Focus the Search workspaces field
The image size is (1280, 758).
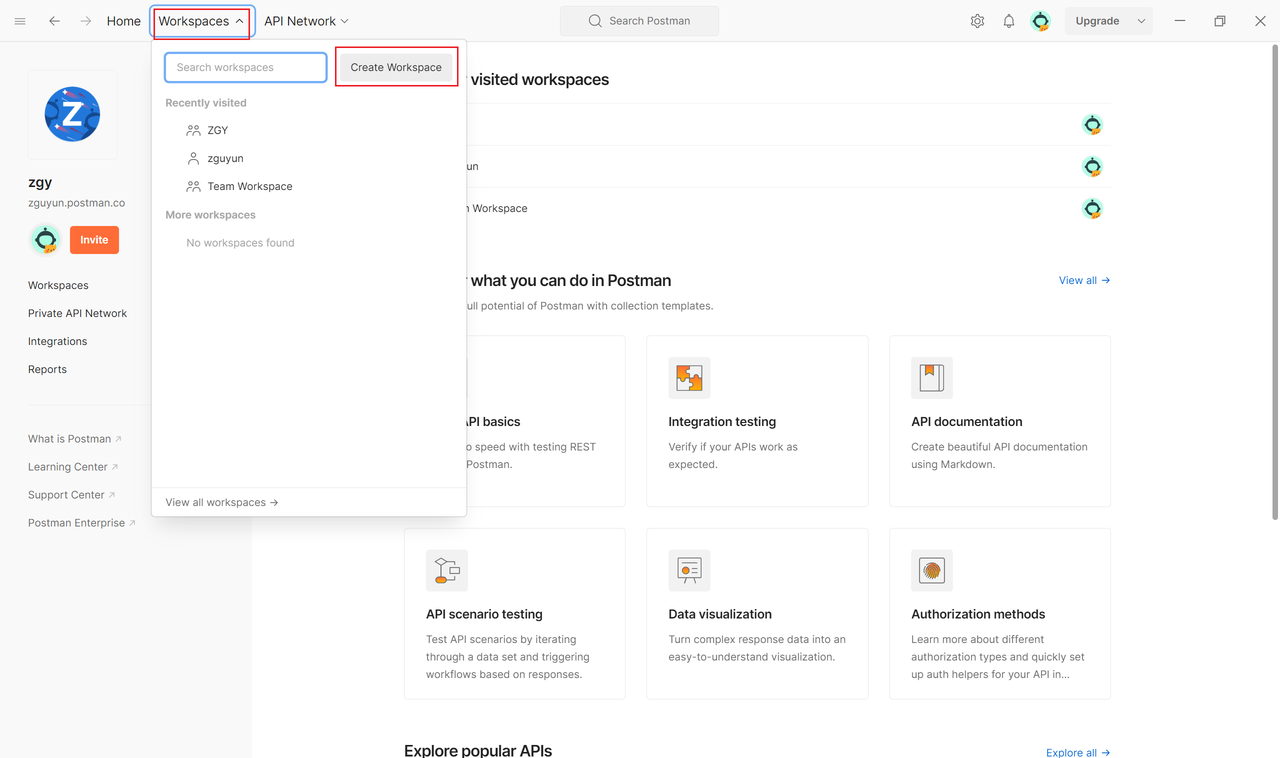[246, 67]
